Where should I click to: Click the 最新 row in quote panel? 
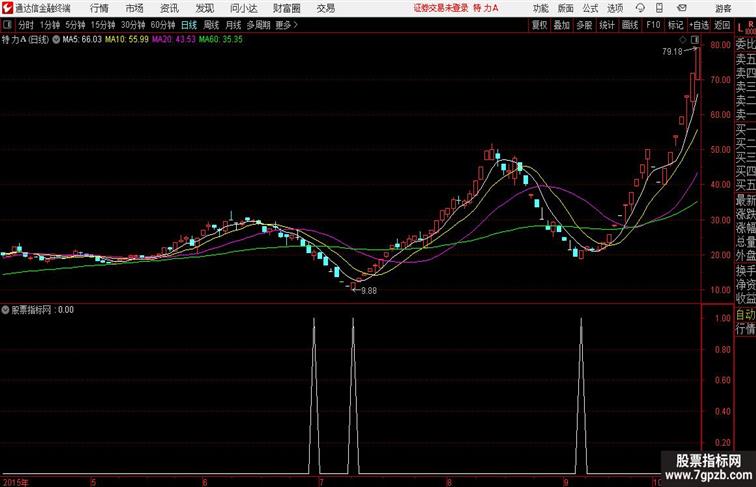745,199
